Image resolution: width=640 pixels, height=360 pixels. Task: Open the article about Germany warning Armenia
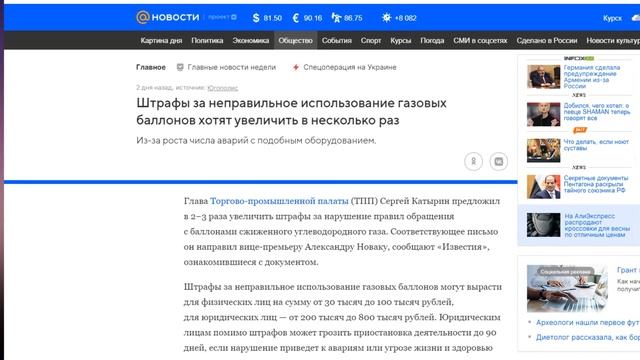[592, 77]
